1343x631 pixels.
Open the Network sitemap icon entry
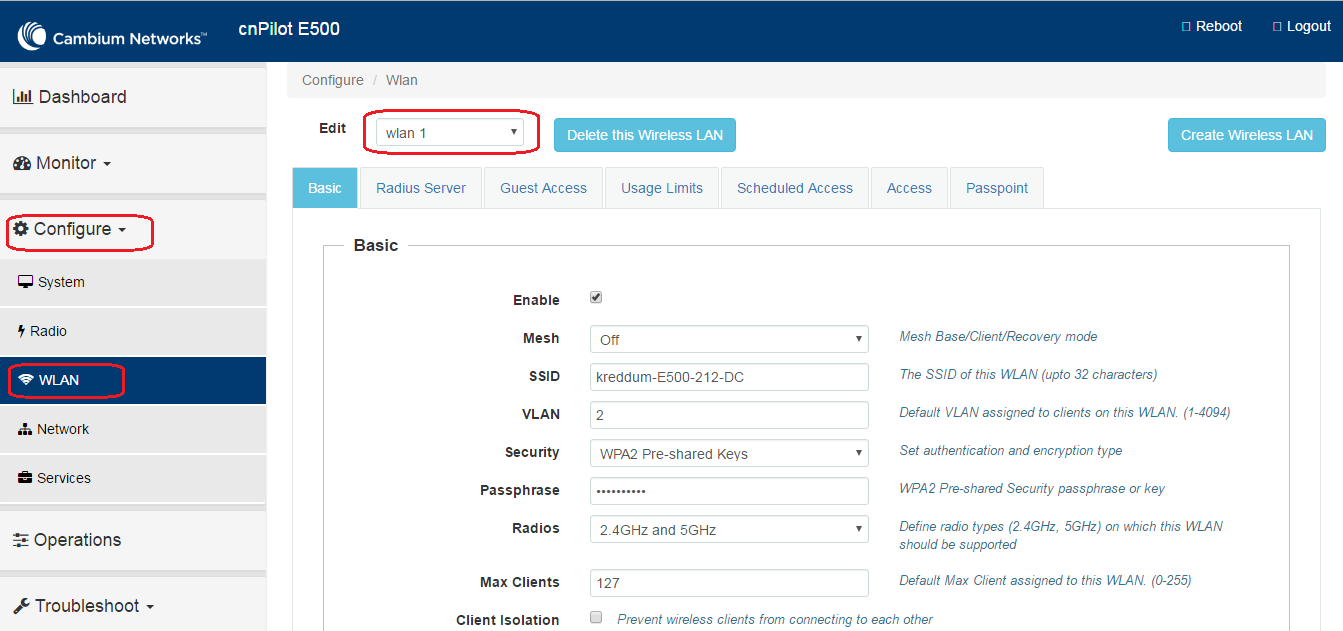(x=26, y=429)
